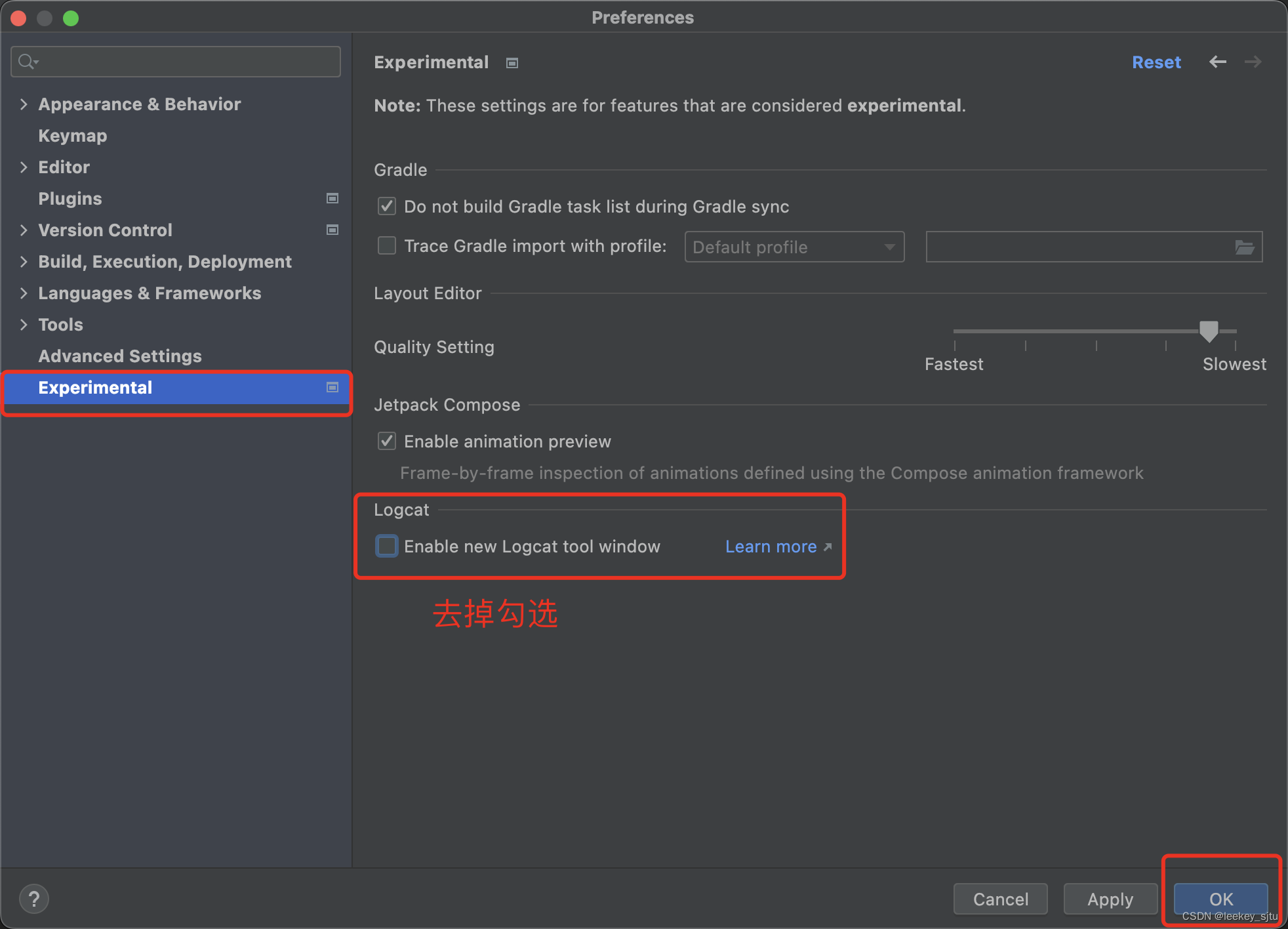
Task: Expand the Appearance & Behavior section
Action: click(x=24, y=104)
